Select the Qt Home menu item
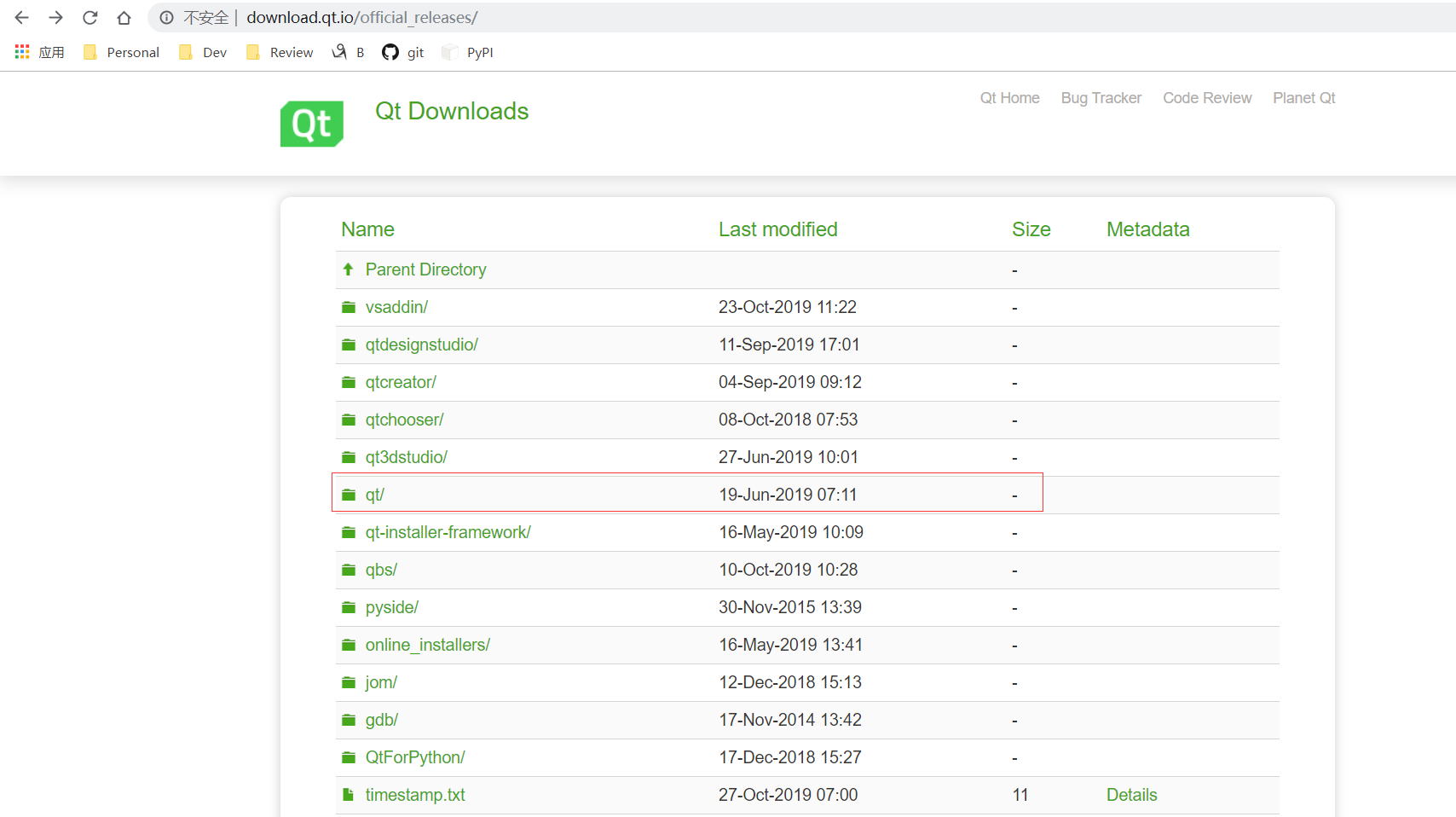1456x817 pixels. (x=1009, y=98)
